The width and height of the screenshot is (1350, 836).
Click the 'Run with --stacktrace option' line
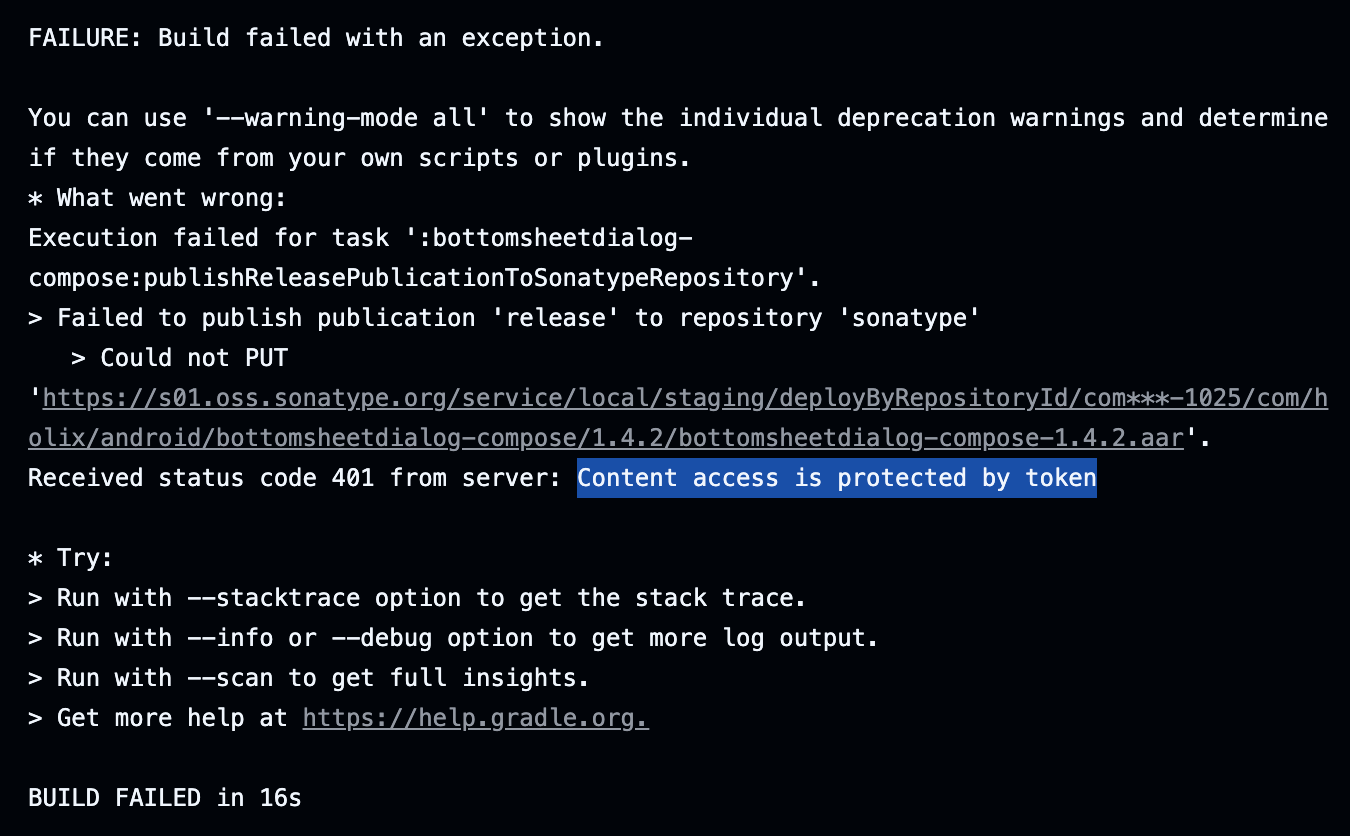[x=417, y=598]
